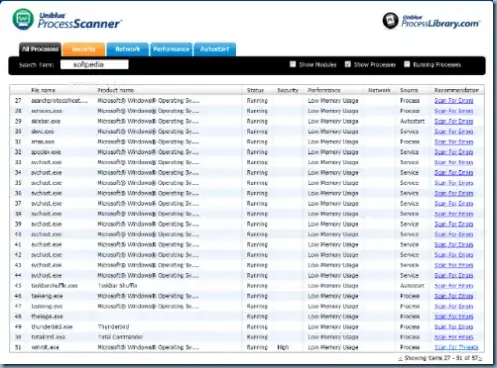Select svchost.exe in row 41
This screenshot has height=368, width=497.
pyautogui.click(x=46, y=245)
